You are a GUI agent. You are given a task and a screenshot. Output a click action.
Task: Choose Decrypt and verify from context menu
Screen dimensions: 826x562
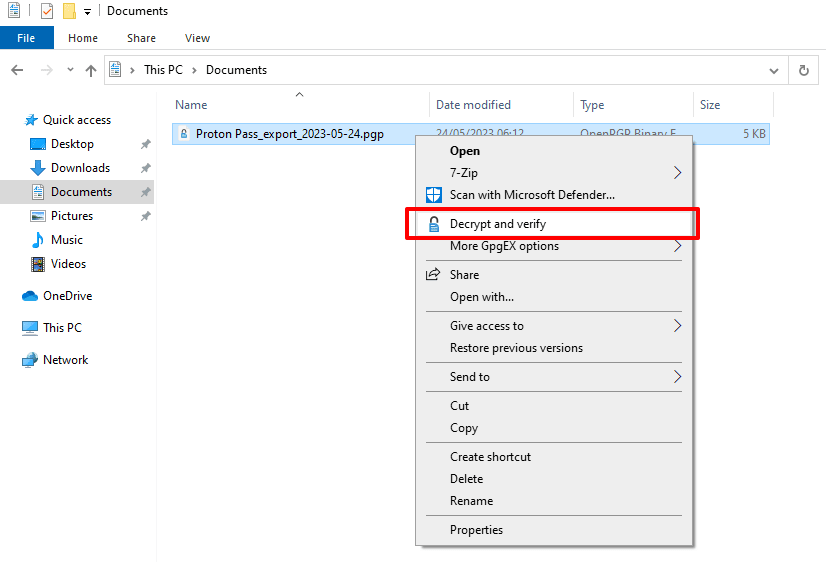click(498, 224)
